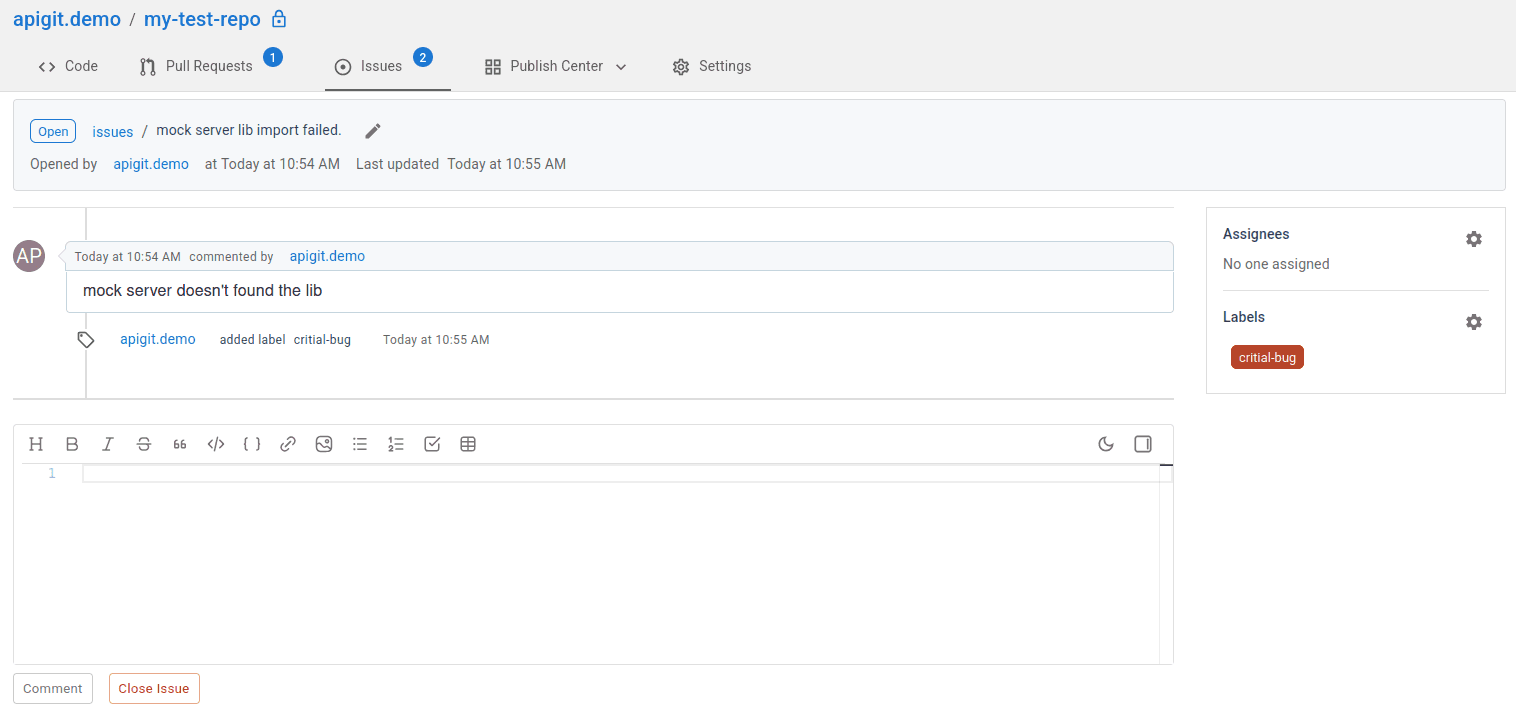Go back to the issues list link
Viewport: 1516px width, 717px height.
[x=113, y=132]
